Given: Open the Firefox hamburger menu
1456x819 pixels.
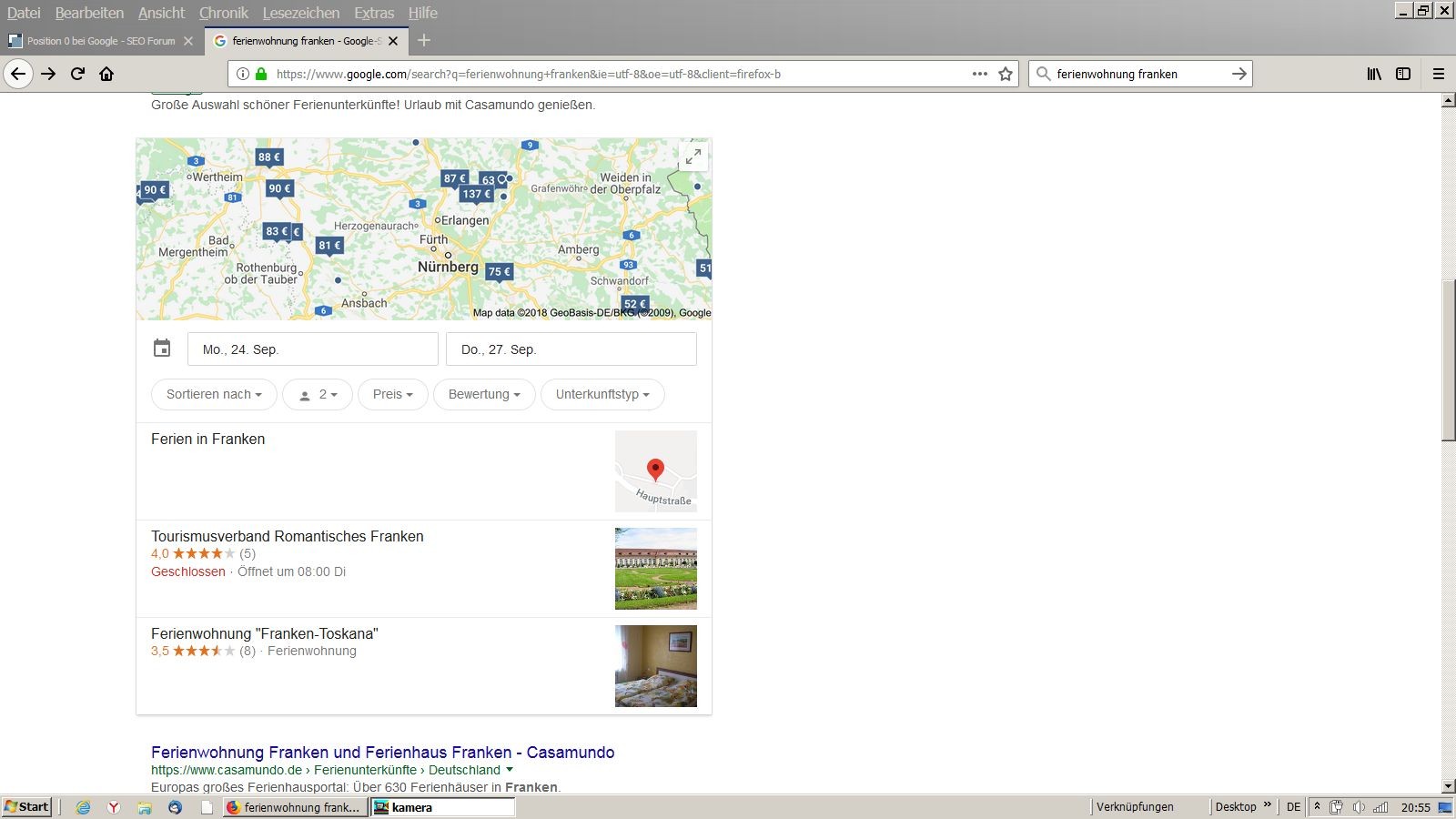Looking at the screenshot, I should [1439, 74].
